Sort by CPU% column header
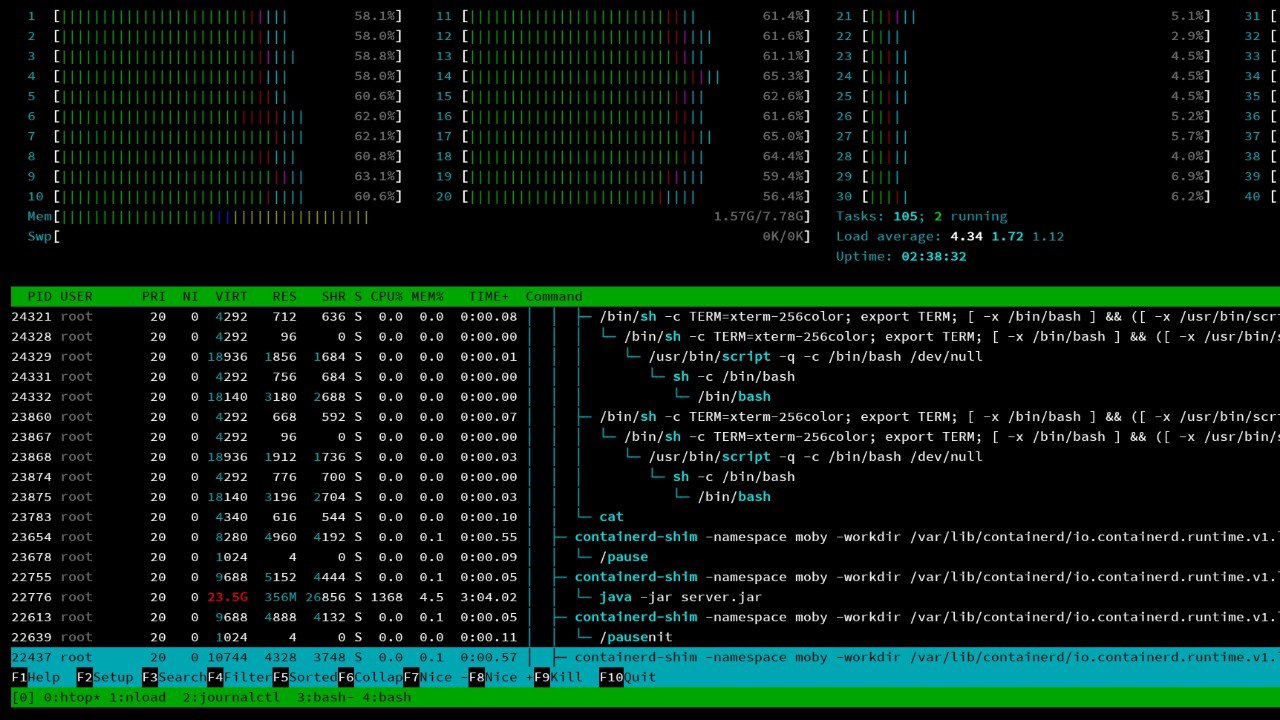 point(386,297)
